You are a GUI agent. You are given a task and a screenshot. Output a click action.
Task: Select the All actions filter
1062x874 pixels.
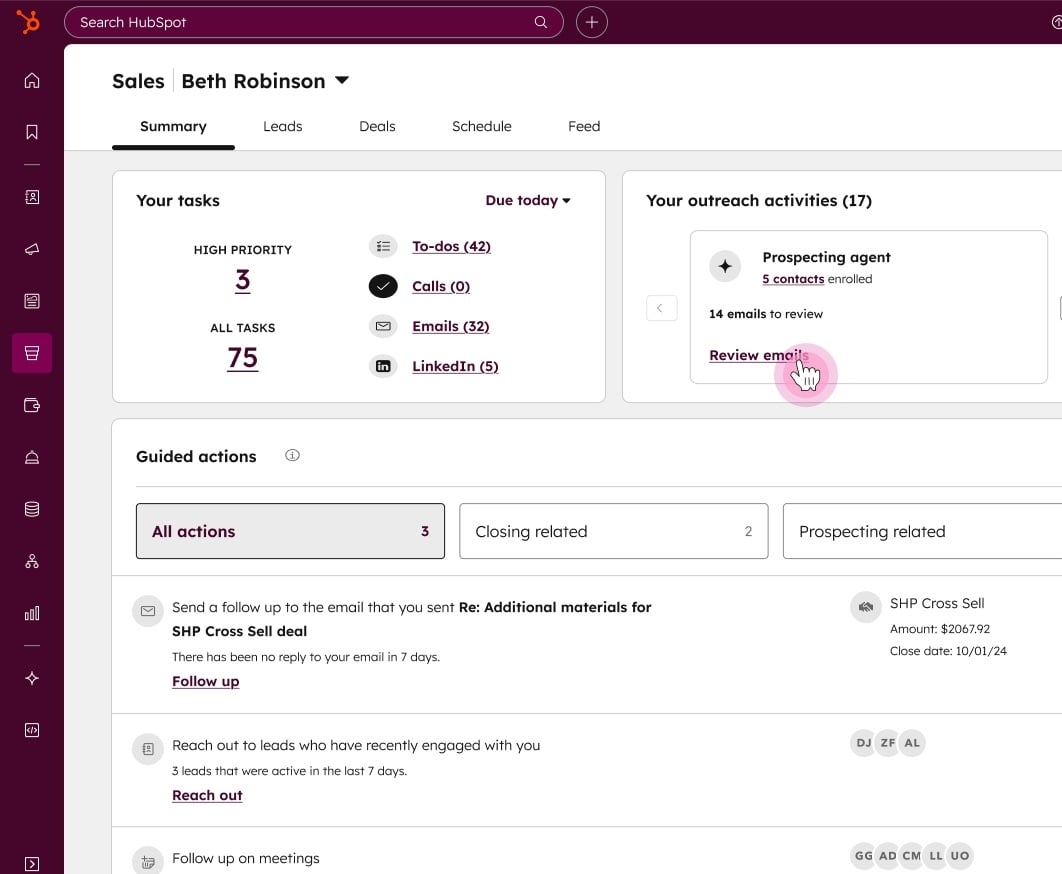tap(290, 531)
